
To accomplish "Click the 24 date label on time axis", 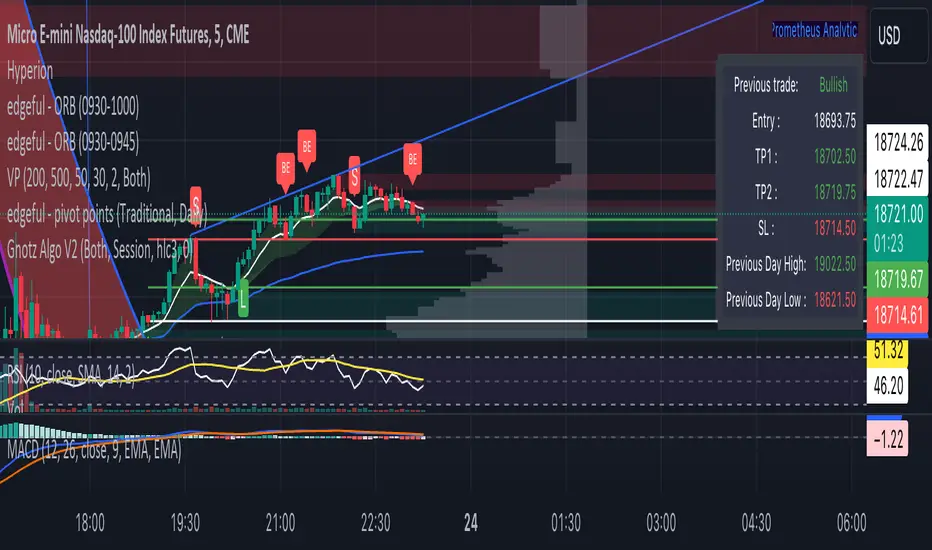I will 471,523.
